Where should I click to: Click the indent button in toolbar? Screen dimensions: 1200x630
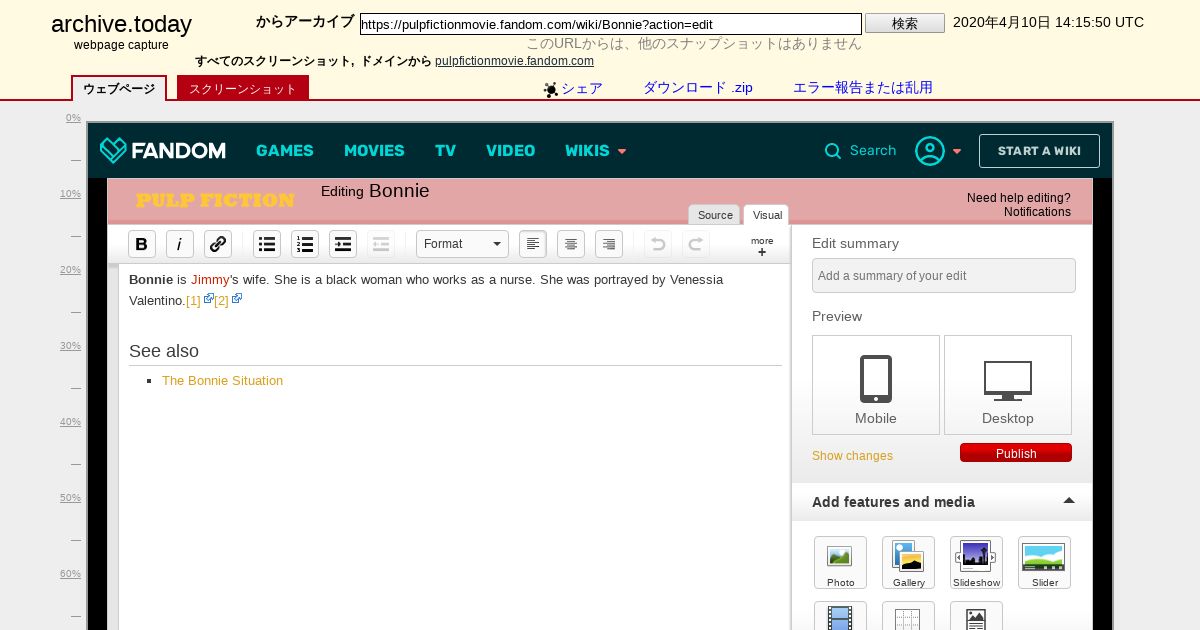[343, 244]
